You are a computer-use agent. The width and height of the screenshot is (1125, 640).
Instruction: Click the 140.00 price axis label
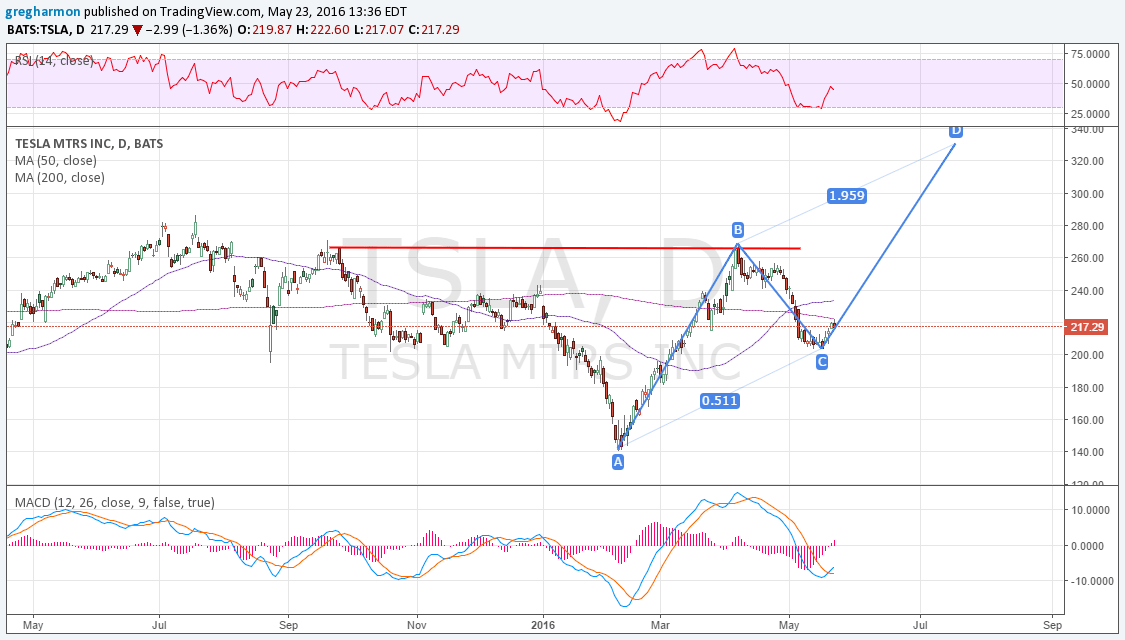point(1087,452)
